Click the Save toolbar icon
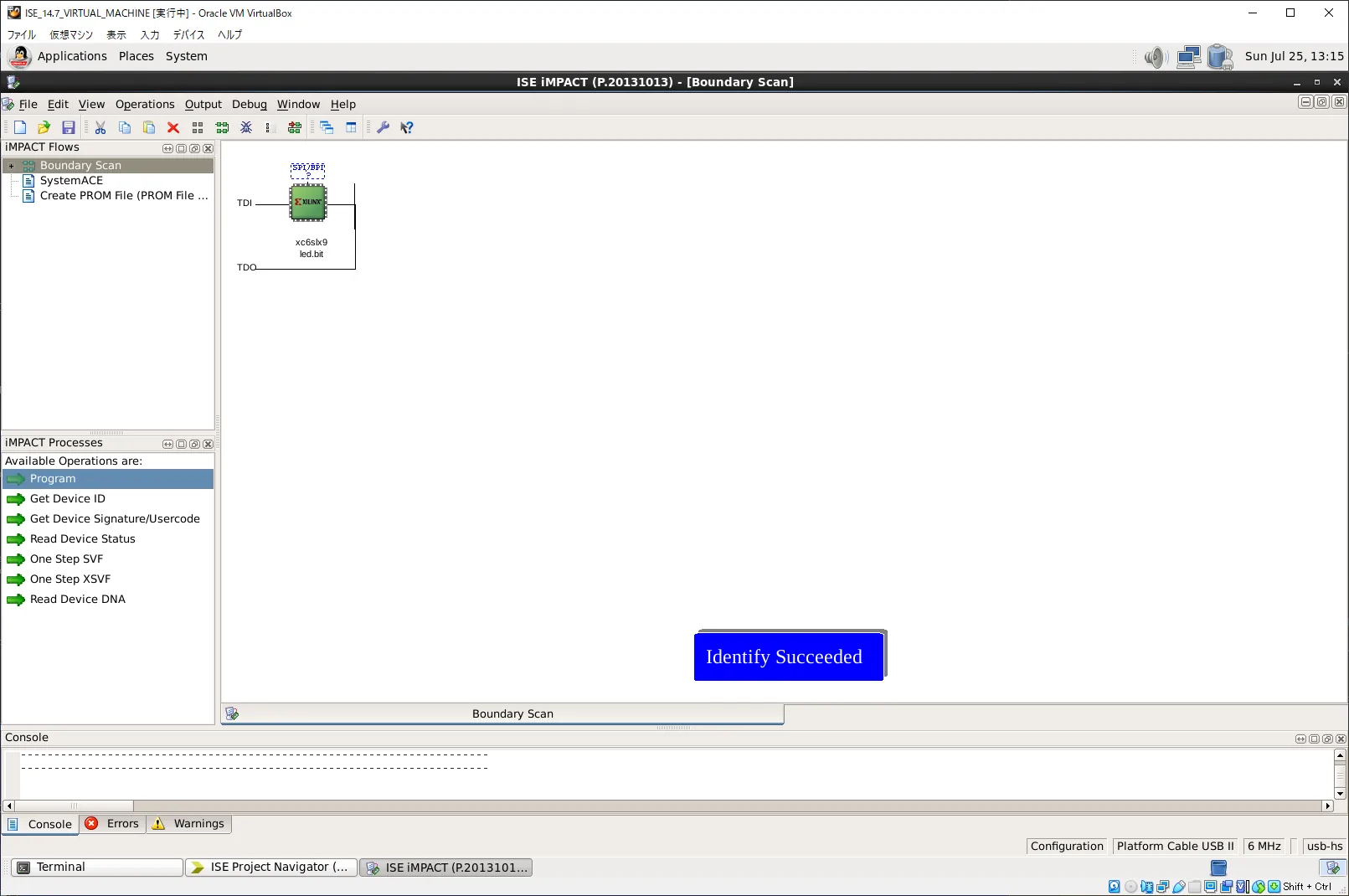 (x=69, y=127)
